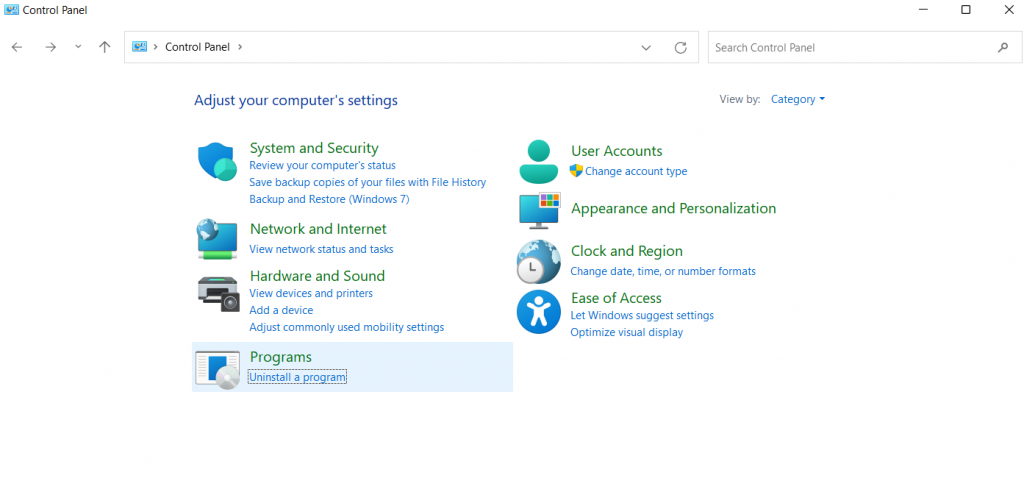
Task: Click the Up one level arrow
Action: point(105,47)
